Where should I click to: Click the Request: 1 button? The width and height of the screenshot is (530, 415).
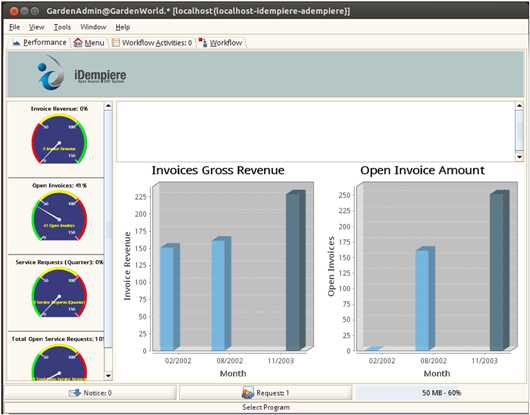point(265,393)
